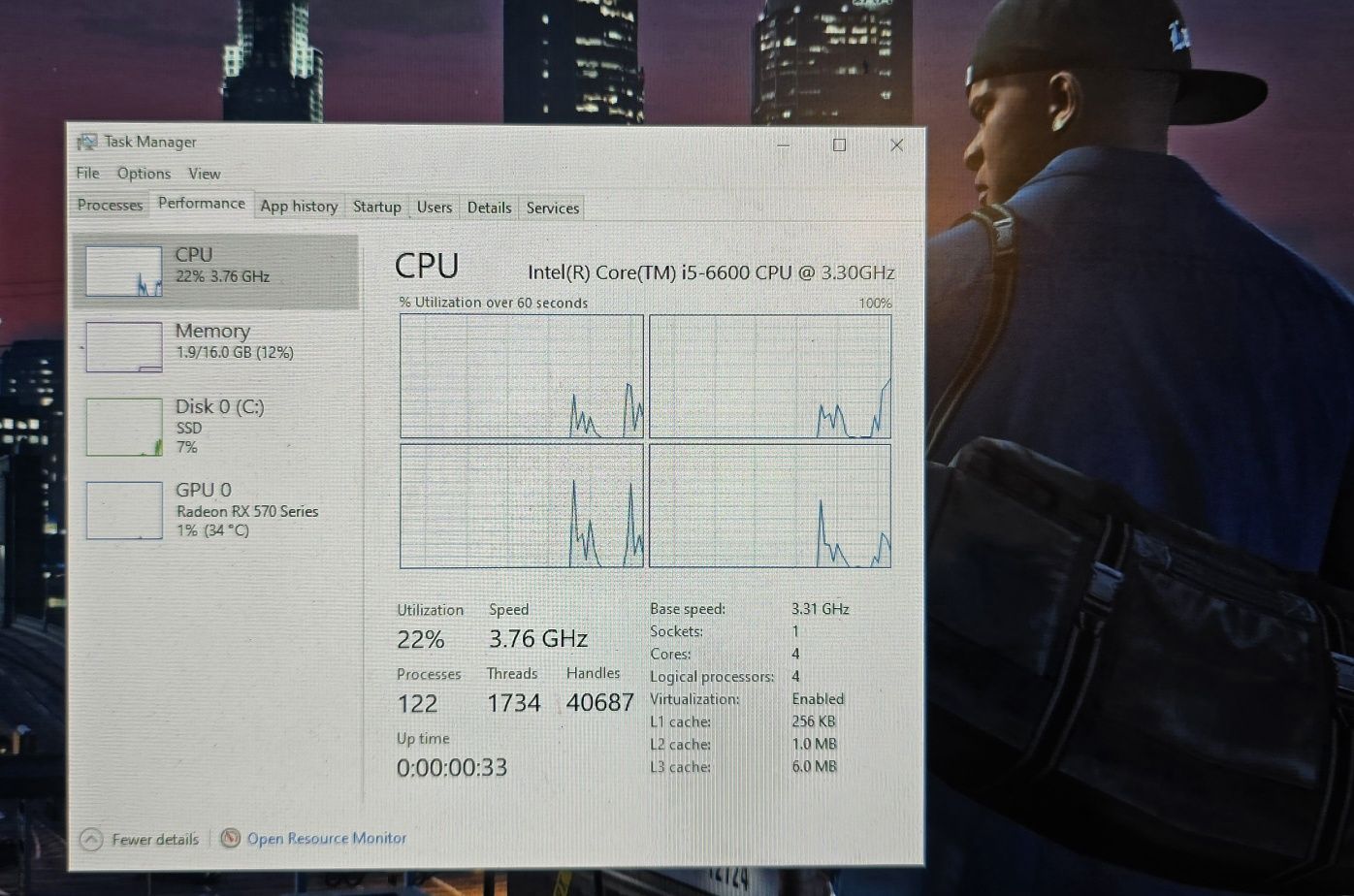Switch to the Processes tab
Image resolution: width=1354 pixels, height=896 pixels.
coord(110,205)
